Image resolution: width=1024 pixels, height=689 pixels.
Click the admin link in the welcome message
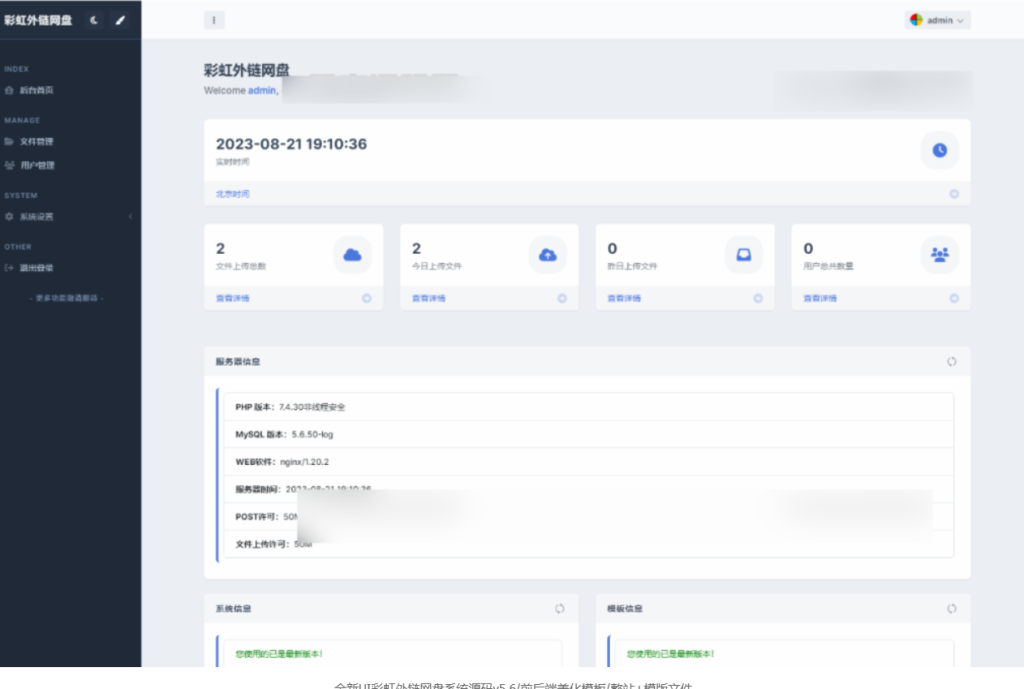(262, 90)
